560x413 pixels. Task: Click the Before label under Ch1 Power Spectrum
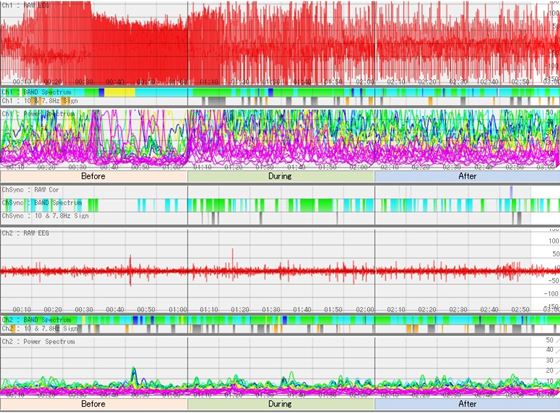tap(93, 176)
